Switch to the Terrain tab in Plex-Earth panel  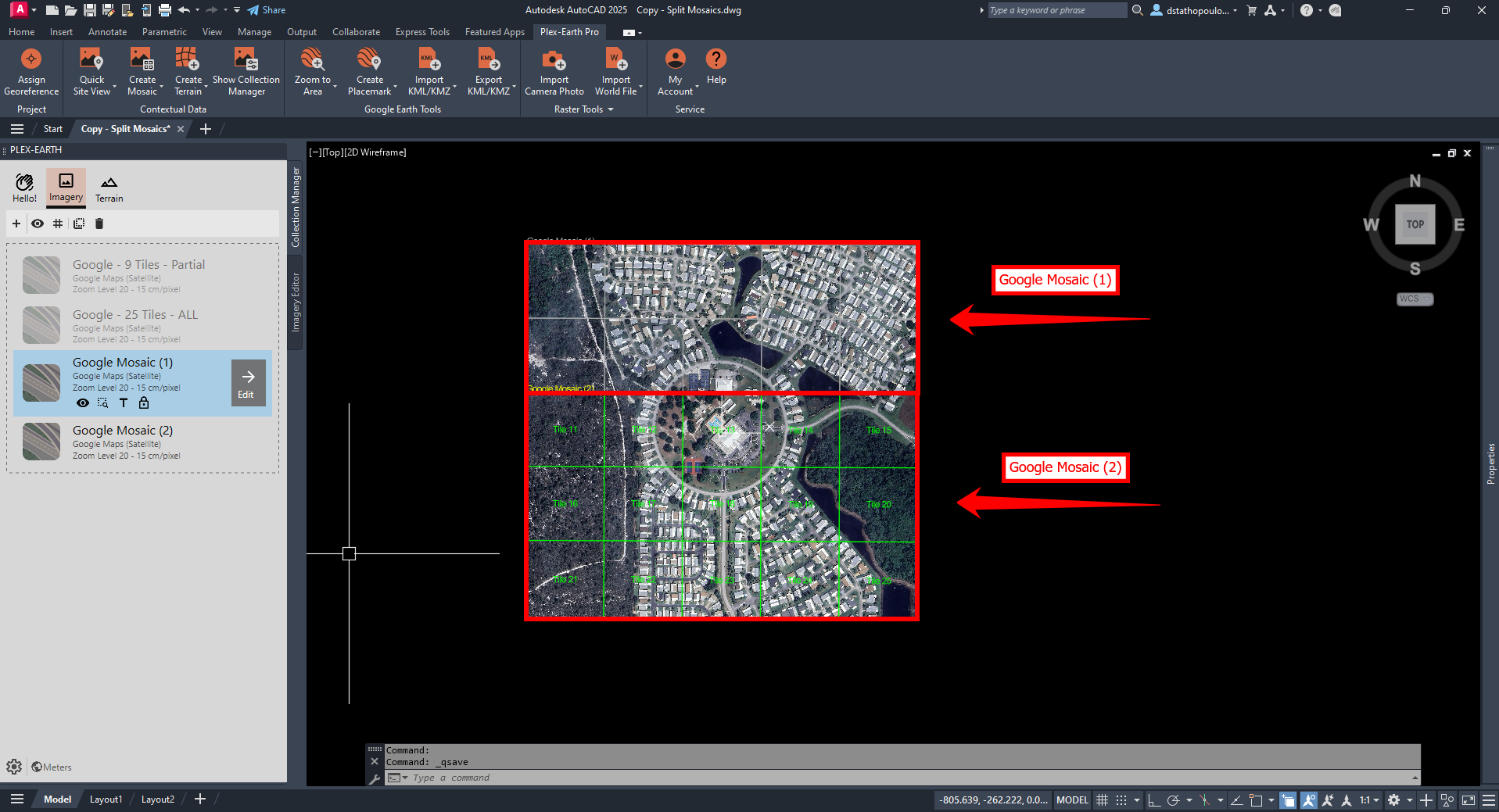click(109, 188)
